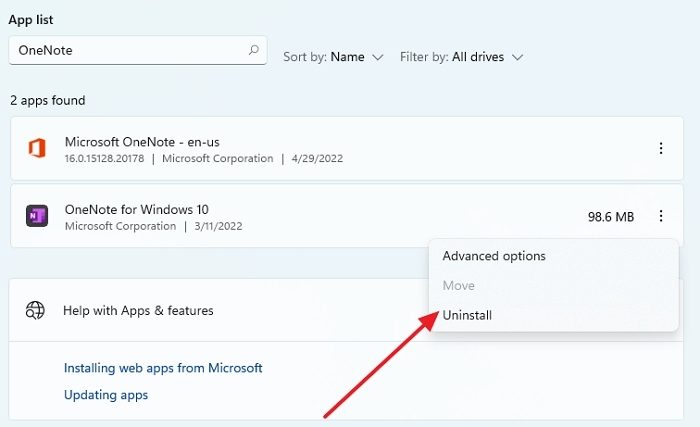
Task: Select the OneNote for Windows 10 app title
Action: (x=136, y=209)
